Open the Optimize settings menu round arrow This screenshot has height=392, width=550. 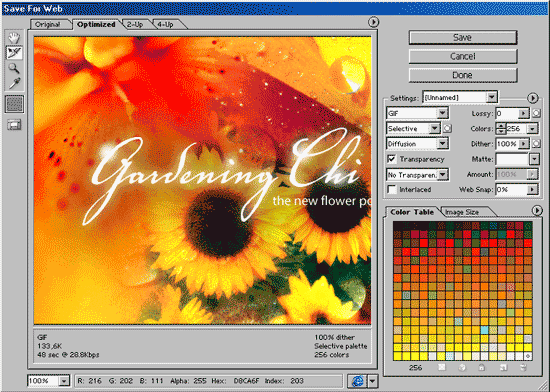tap(532, 98)
